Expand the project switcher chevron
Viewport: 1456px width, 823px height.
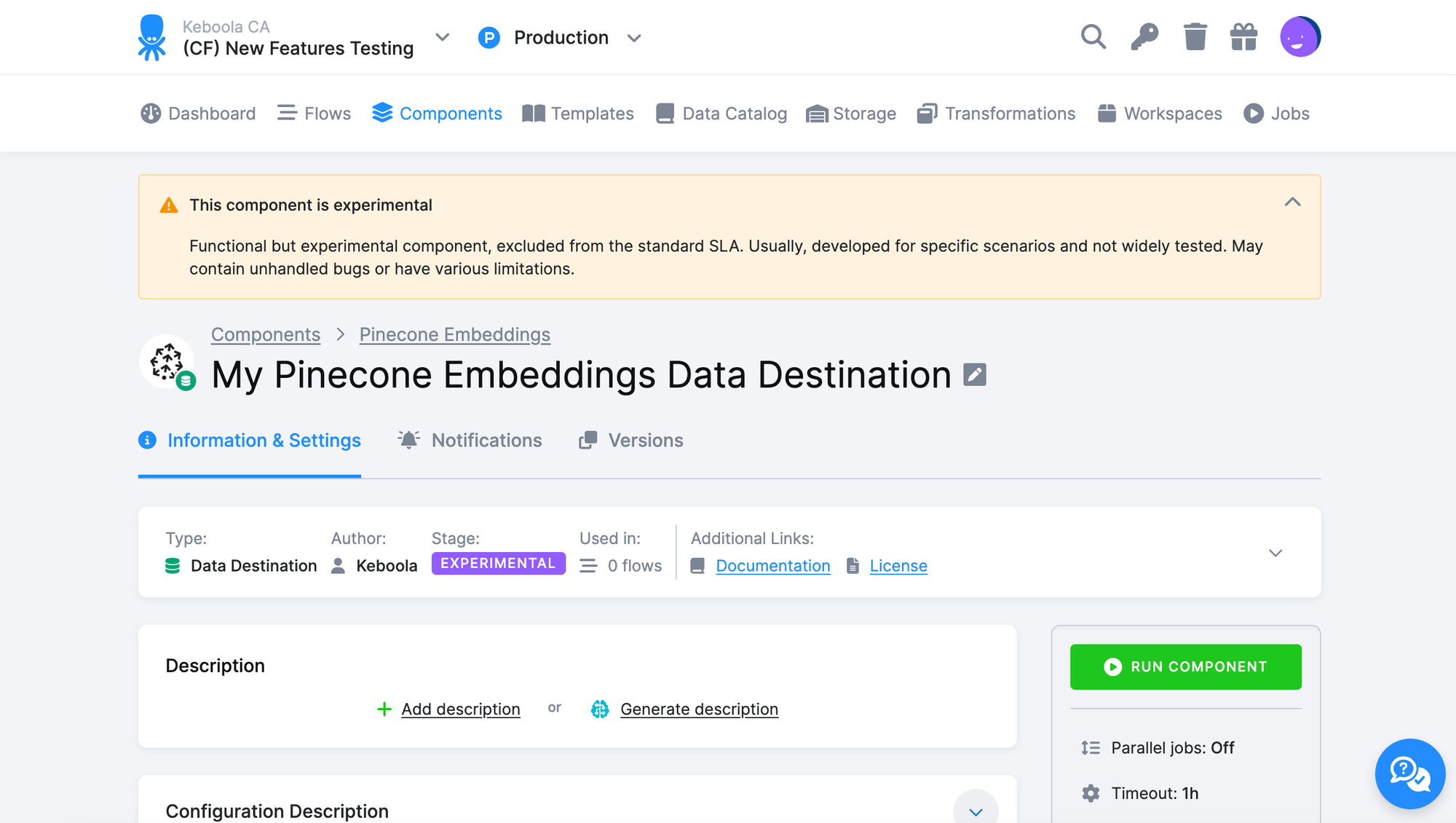[x=442, y=37]
